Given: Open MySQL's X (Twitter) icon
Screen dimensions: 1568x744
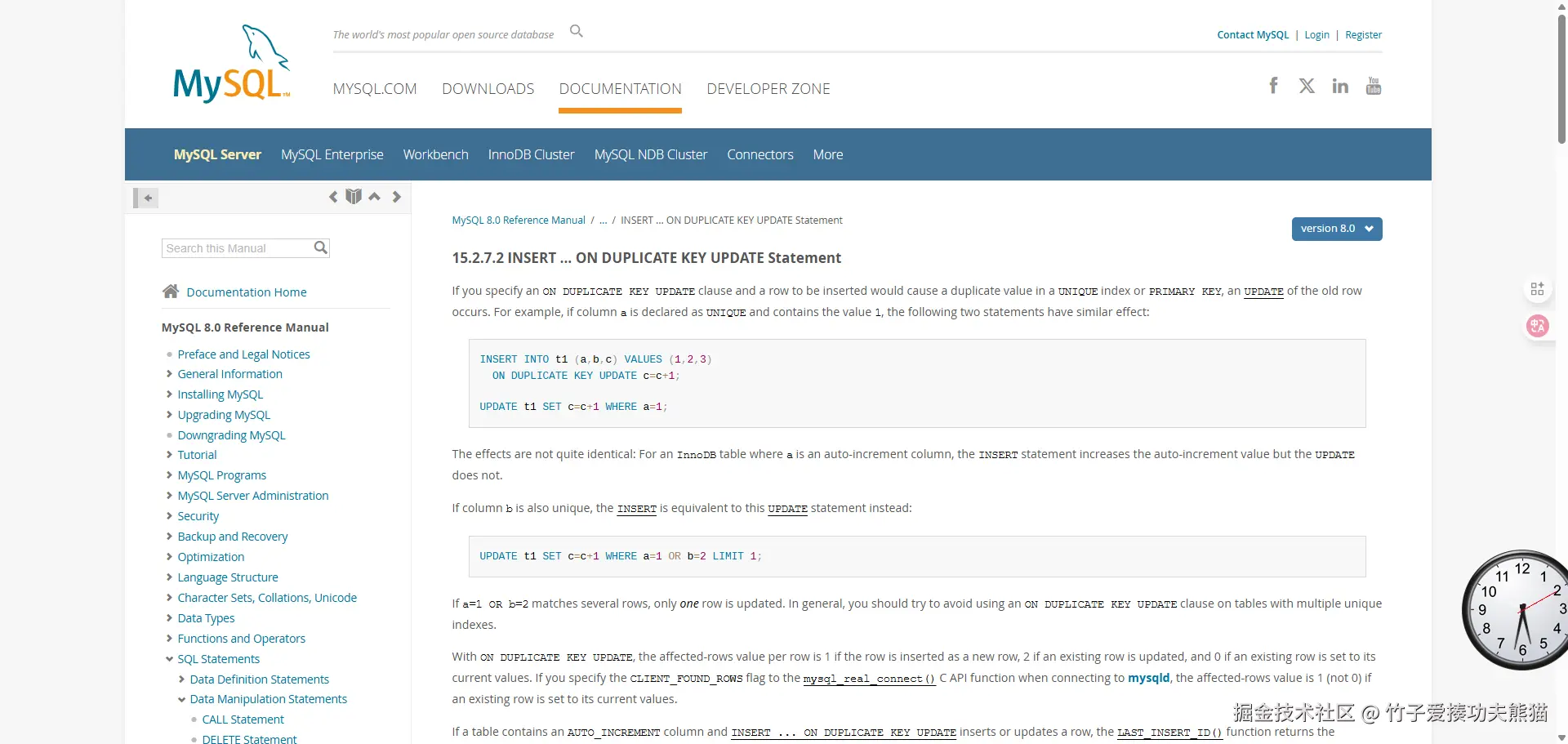Looking at the screenshot, I should coord(1307,86).
